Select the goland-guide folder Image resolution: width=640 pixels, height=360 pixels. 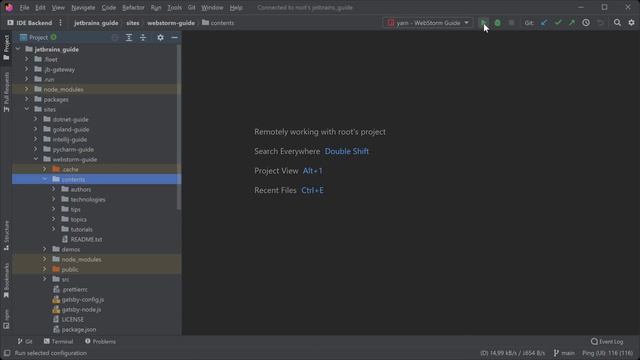tap(71, 129)
